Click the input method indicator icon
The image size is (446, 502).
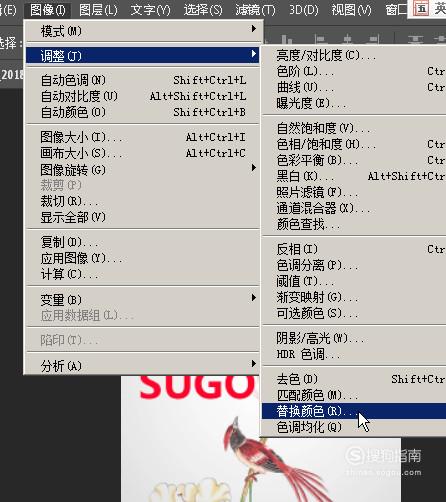coord(422,8)
